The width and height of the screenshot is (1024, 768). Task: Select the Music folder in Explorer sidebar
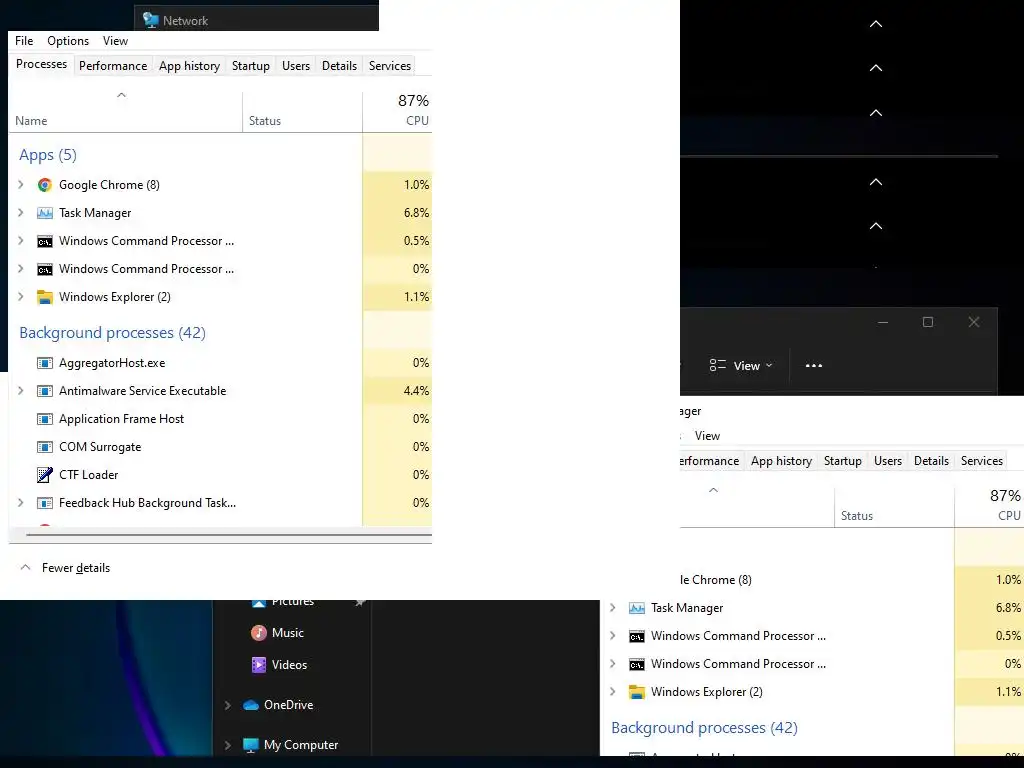(288, 633)
